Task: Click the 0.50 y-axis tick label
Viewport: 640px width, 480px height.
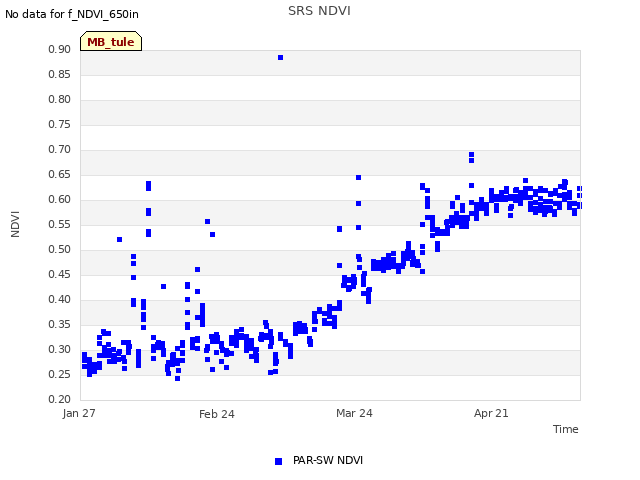Action: [x=59, y=249]
